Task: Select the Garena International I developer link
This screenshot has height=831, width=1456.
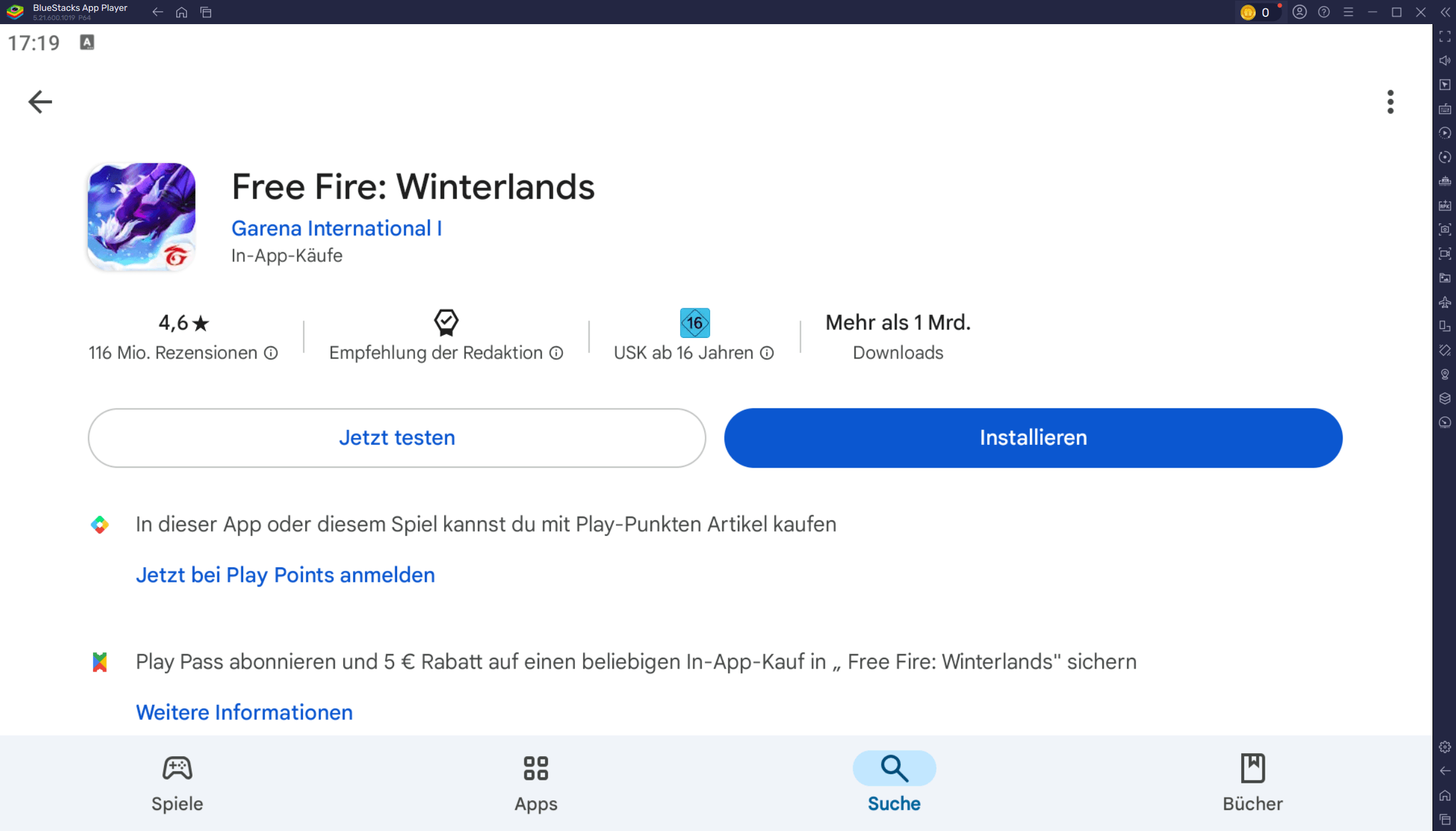Action: [x=337, y=228]
